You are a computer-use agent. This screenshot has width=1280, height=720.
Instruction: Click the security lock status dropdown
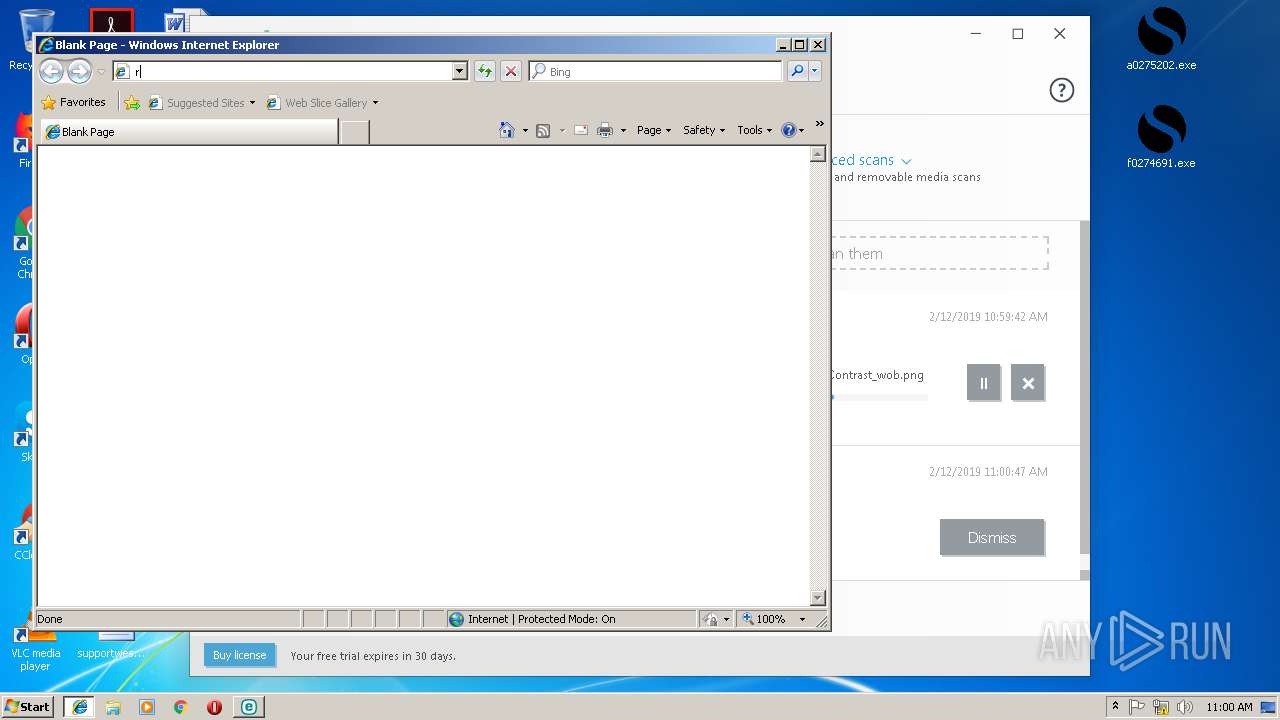[x=716, y=619]
